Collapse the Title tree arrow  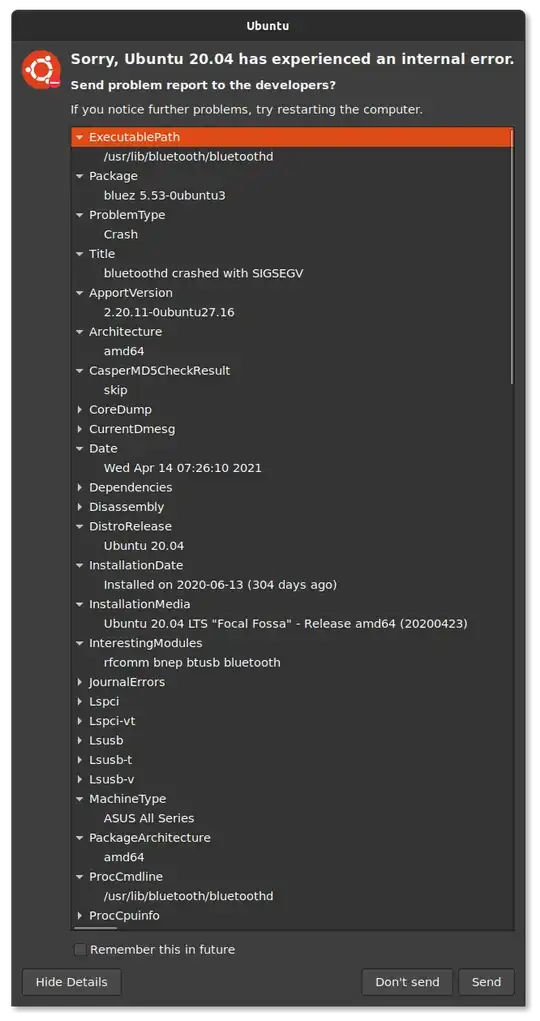[x=79, y=254]
